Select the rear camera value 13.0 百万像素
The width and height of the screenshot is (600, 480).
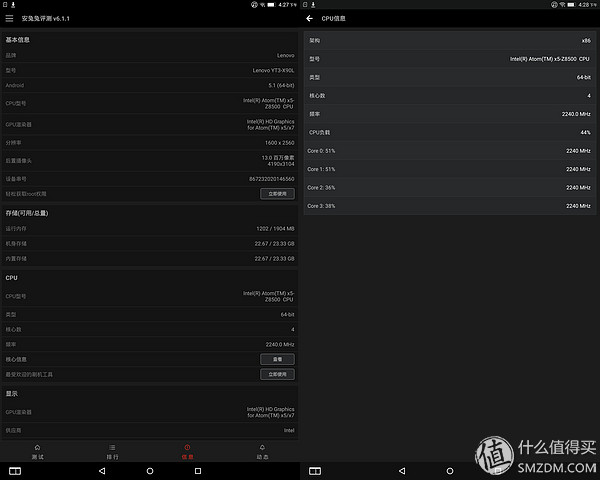278,158
